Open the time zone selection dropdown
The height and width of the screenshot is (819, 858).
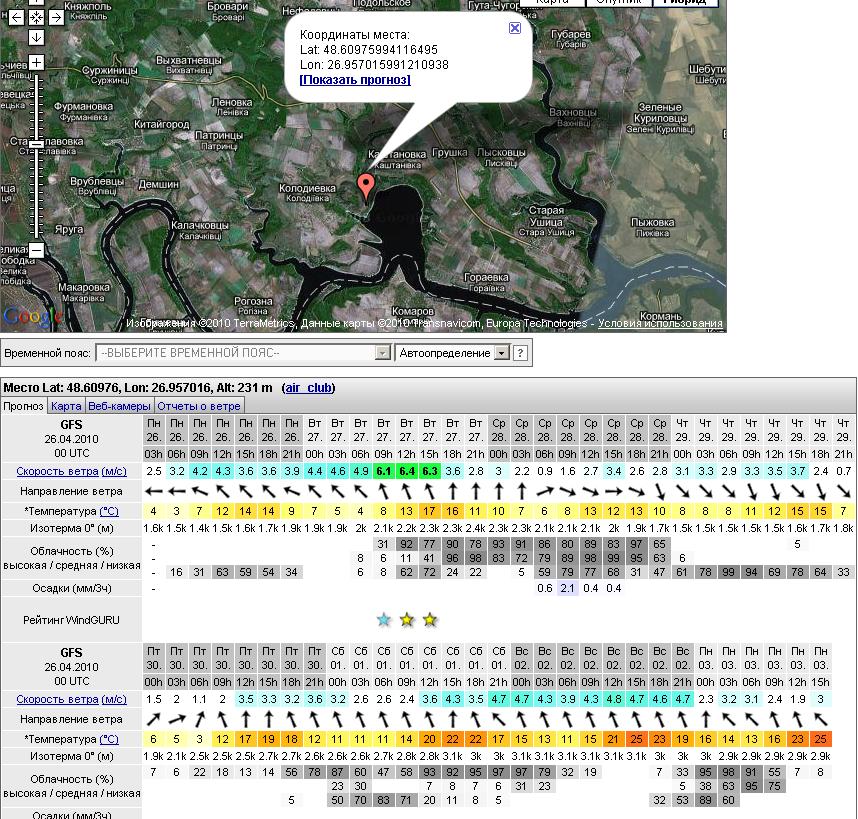tap(242, 353)
